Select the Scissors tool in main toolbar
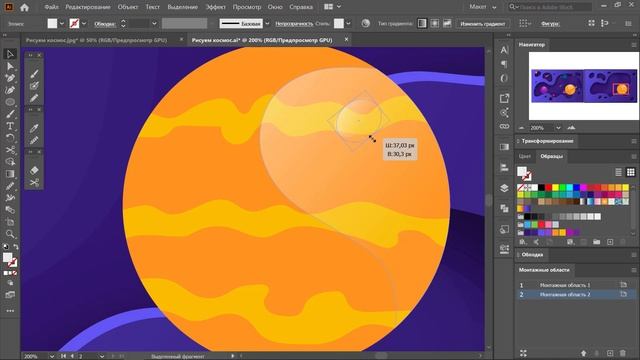This screenshot has height=360, width=640. (x=10, y=150)
